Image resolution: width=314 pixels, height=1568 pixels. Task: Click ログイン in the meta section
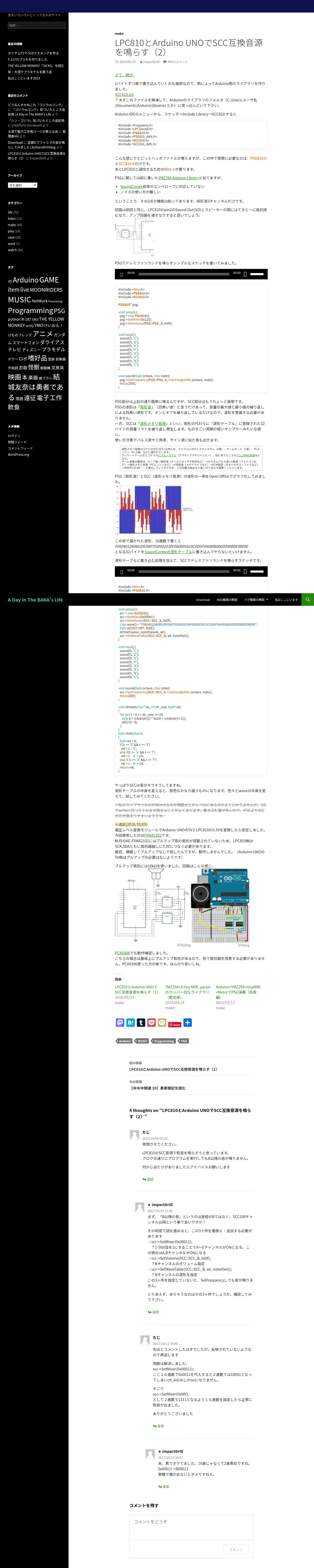(x=14, y=436)
